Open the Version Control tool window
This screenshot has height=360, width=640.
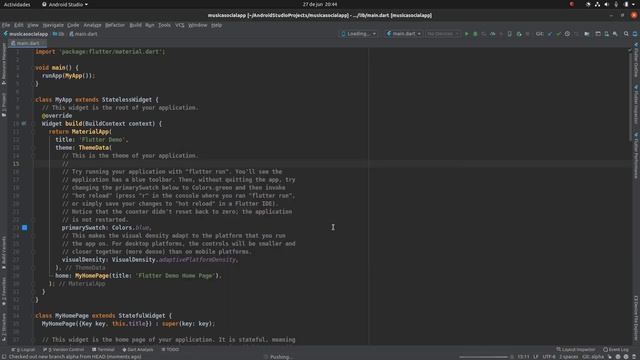[64, 349]
